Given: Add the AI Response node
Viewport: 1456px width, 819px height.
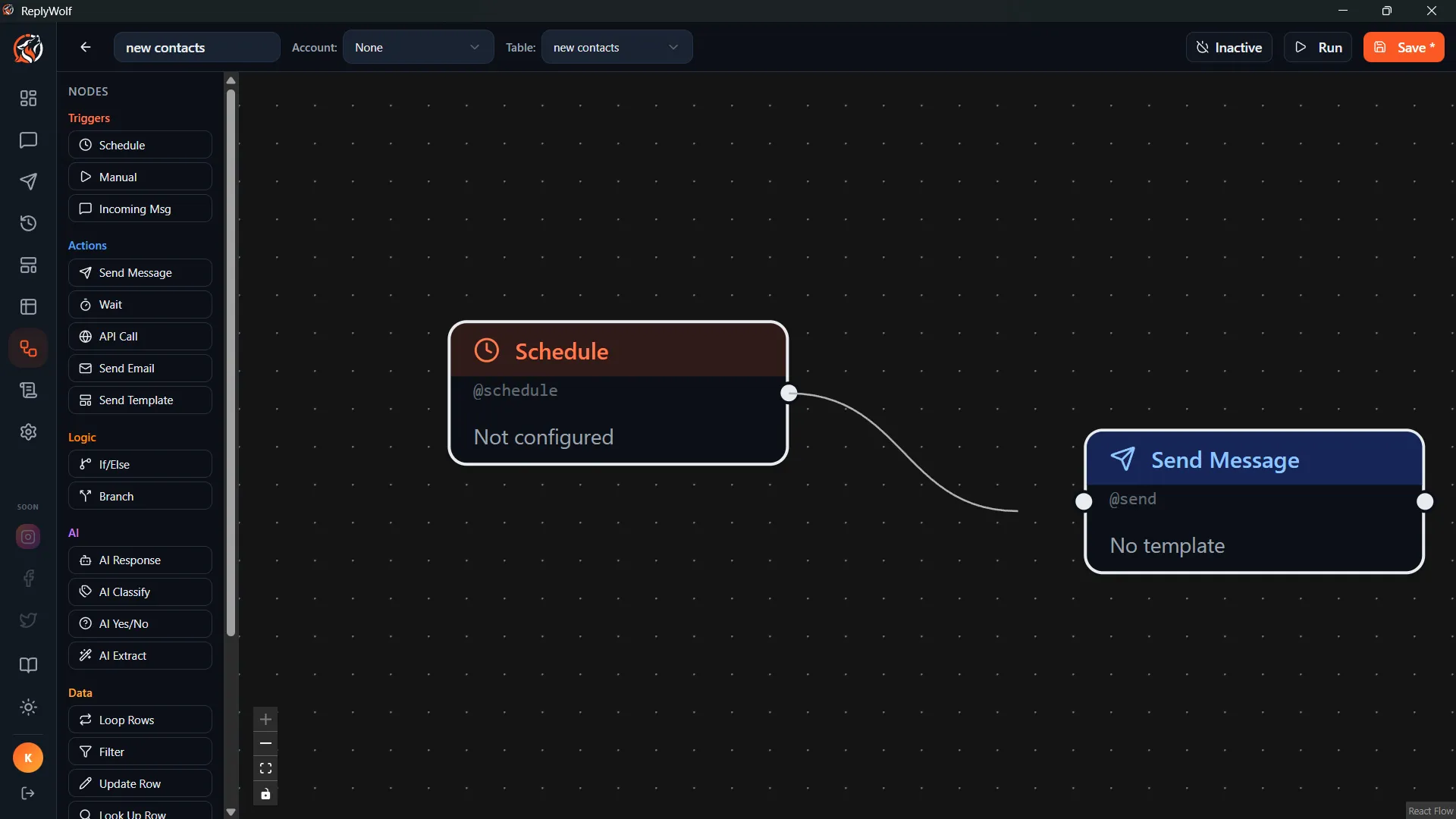Looking at the screenshot, I should pyautogui.click(x=140, y=560).
